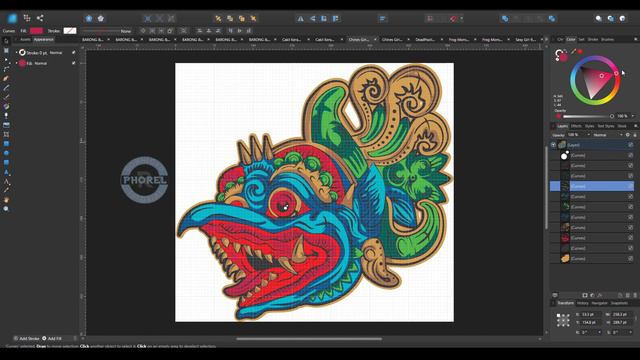Delete layer with the trash icon
This screenshot has width=640, height=360.
[634, 295]
